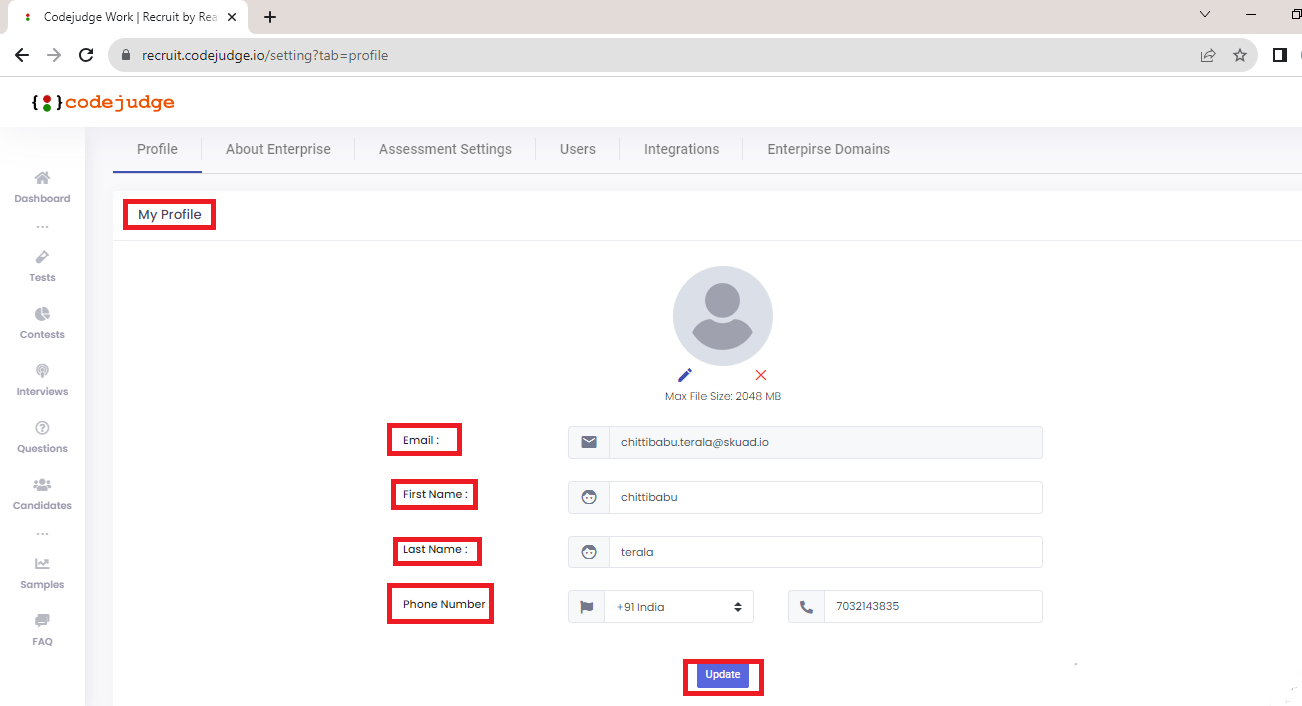Open the Samples section
The height and width of the screenshot is (706, 1302).
pyautogui.click(x=41, y=571)
